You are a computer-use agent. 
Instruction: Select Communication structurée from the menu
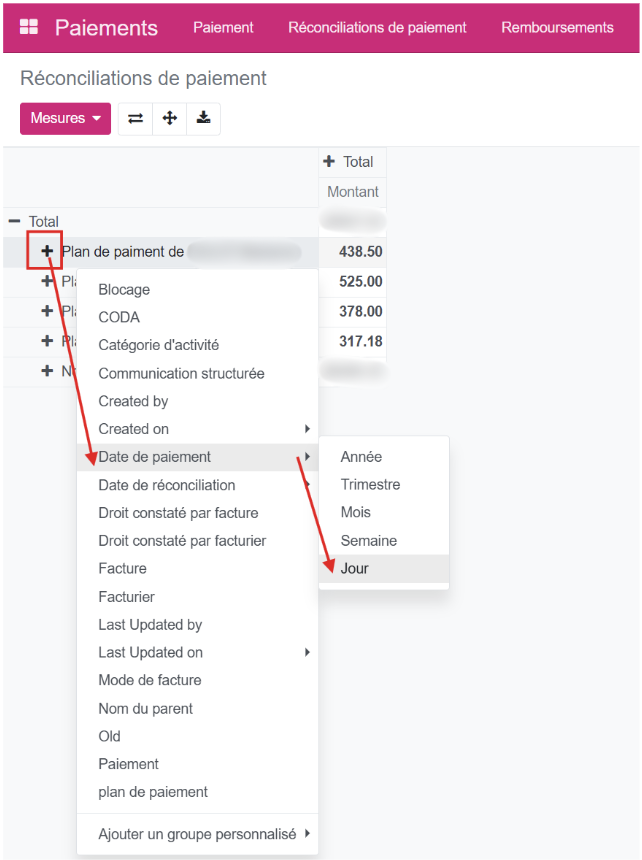pos(181,373)
